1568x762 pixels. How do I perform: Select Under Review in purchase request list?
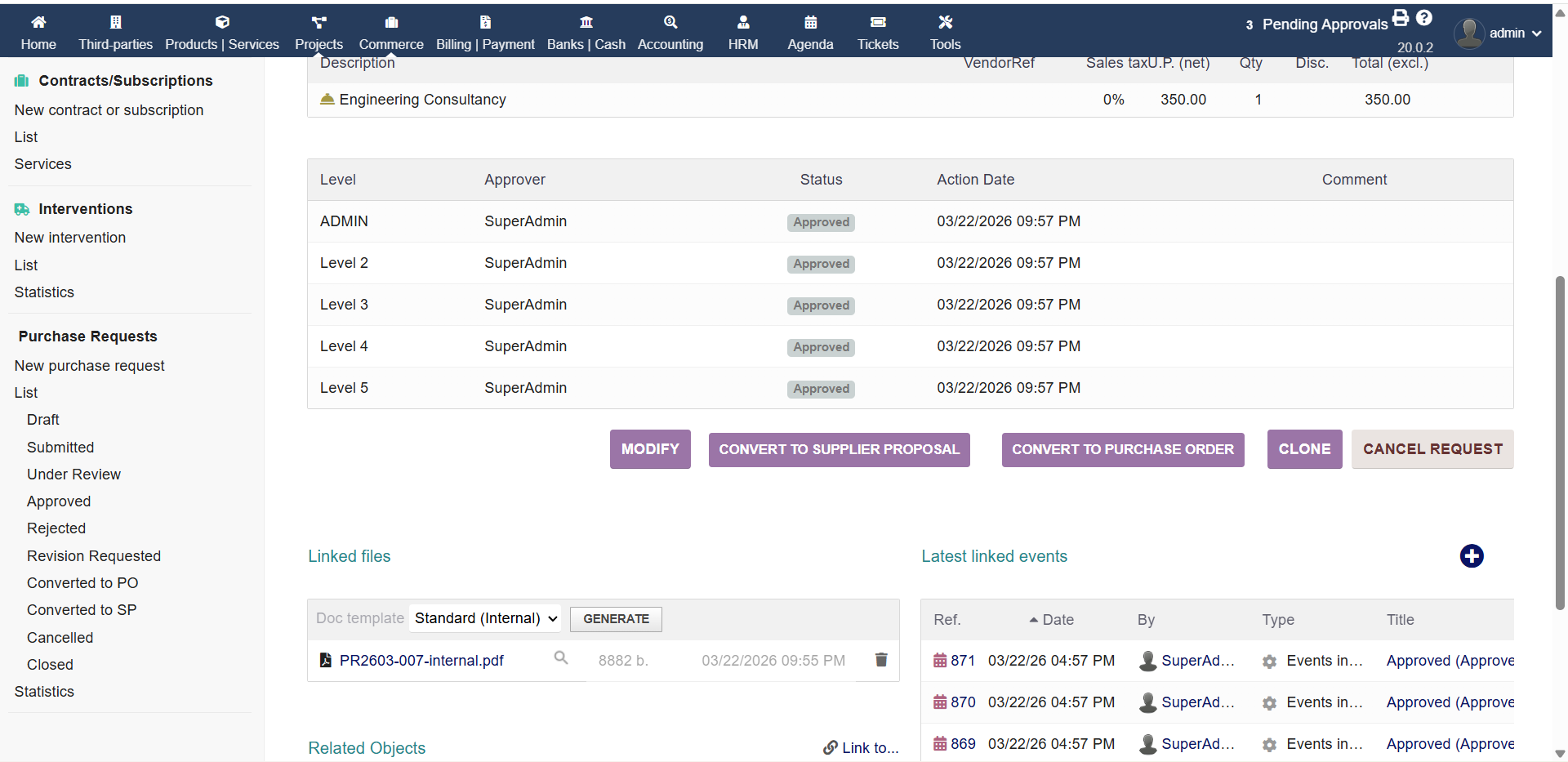73,475
